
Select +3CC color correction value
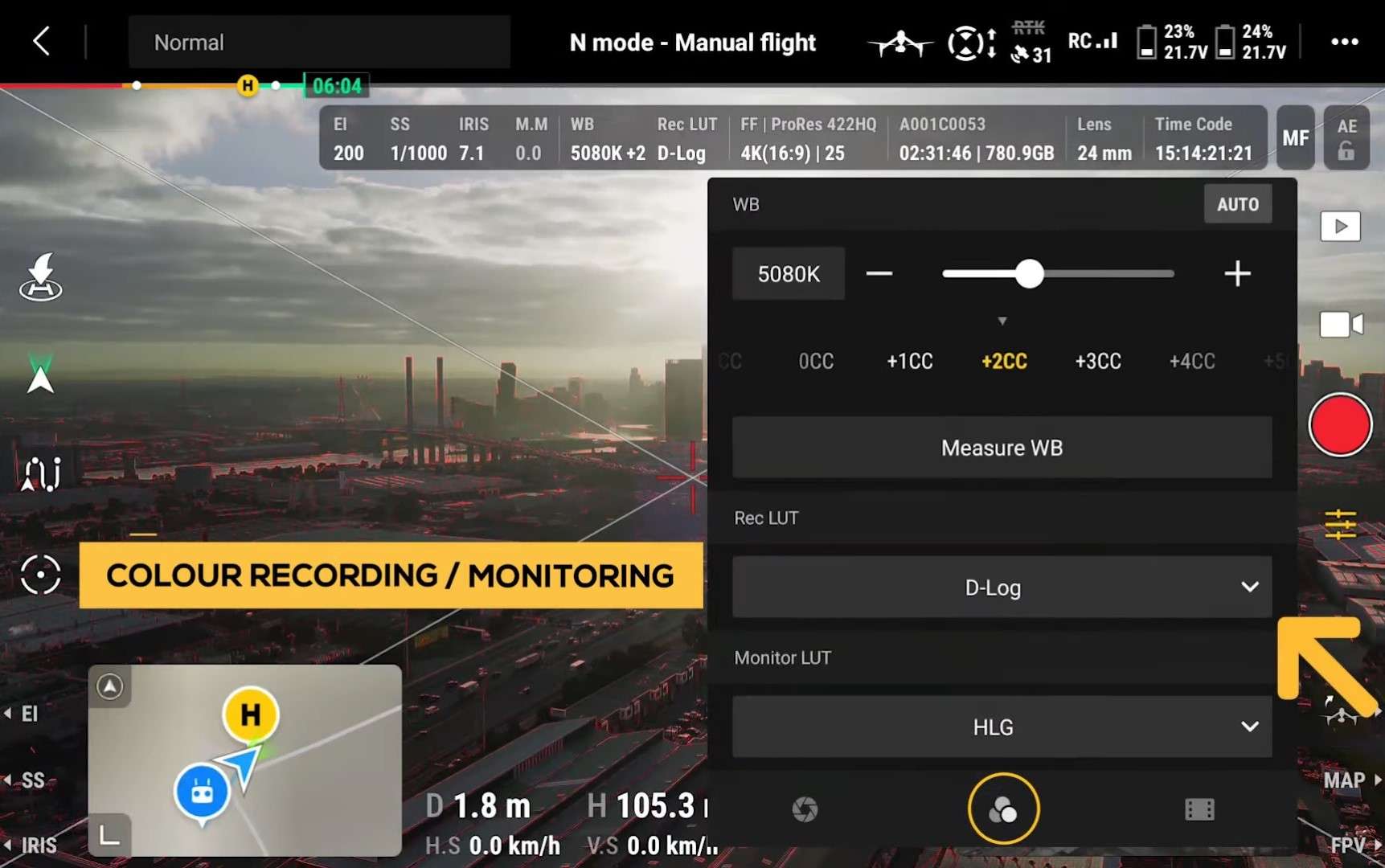tap(1097, 361)
